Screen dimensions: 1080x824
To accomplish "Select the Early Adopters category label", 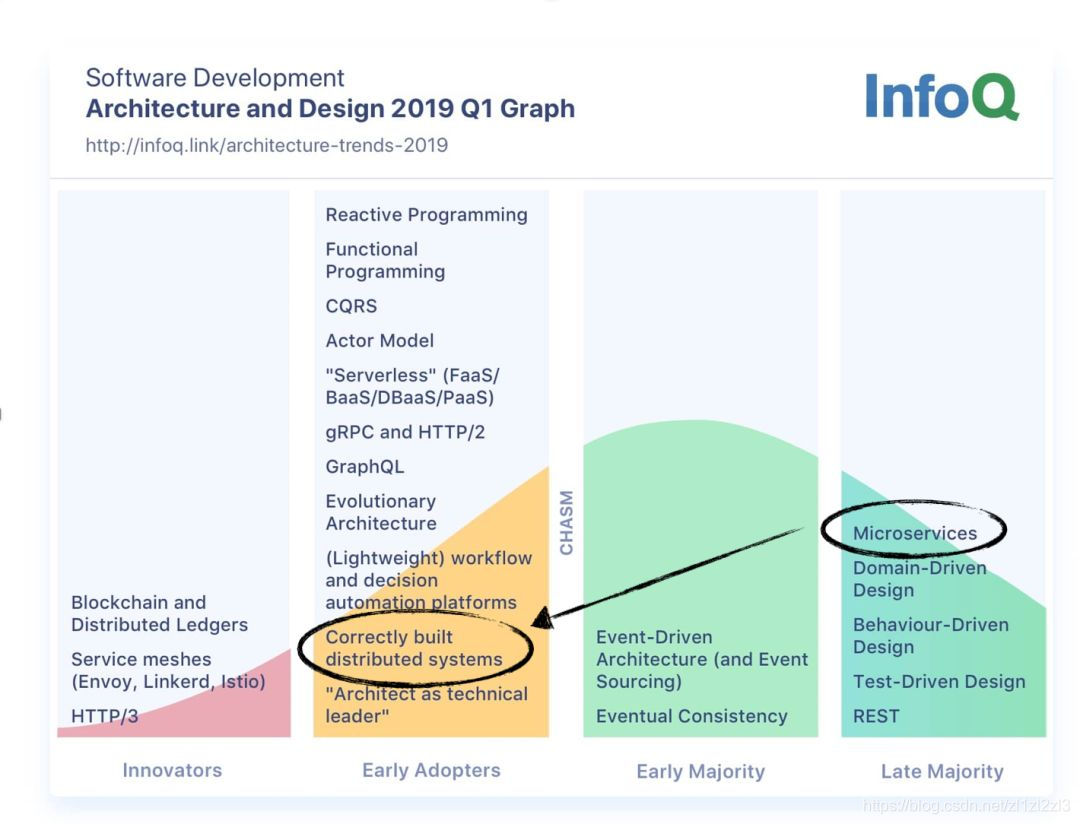I will pos(431,770).
